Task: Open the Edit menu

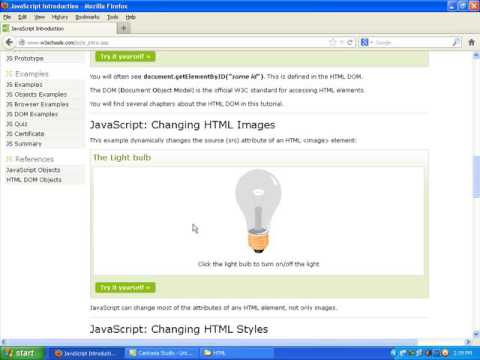Action: tap(22, 17)
